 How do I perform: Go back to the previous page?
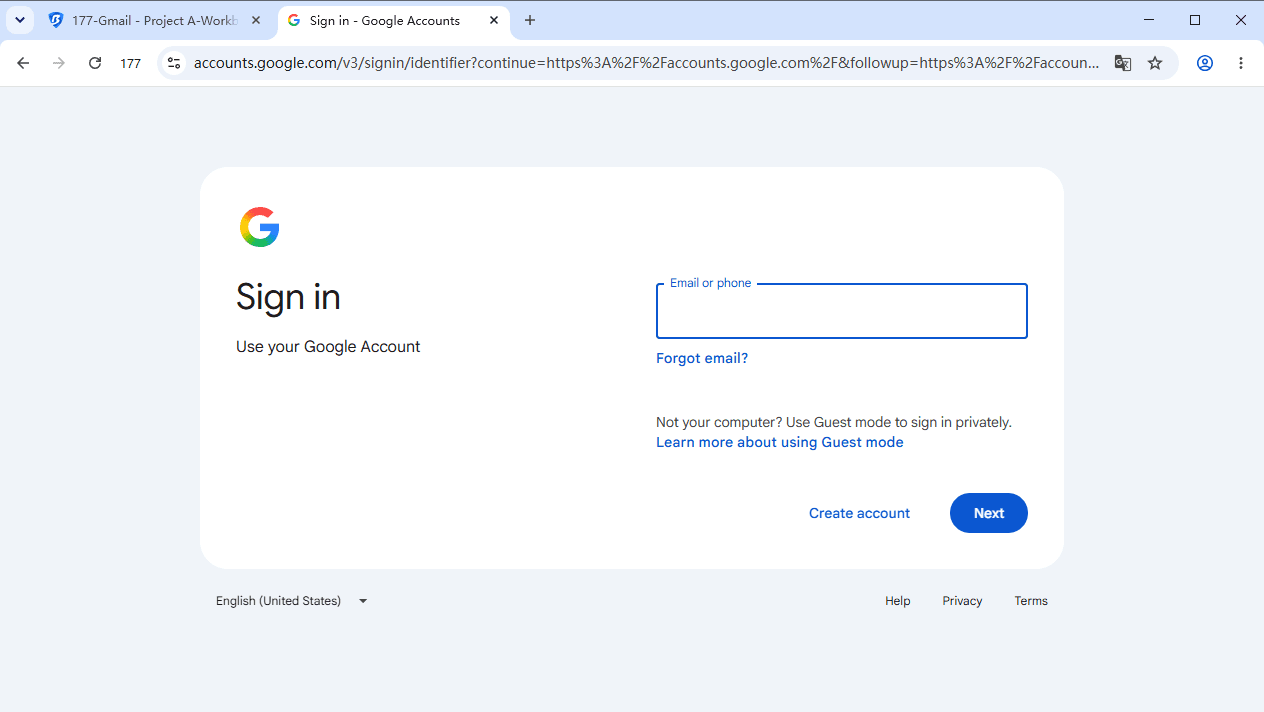click(x=23, y=63)
